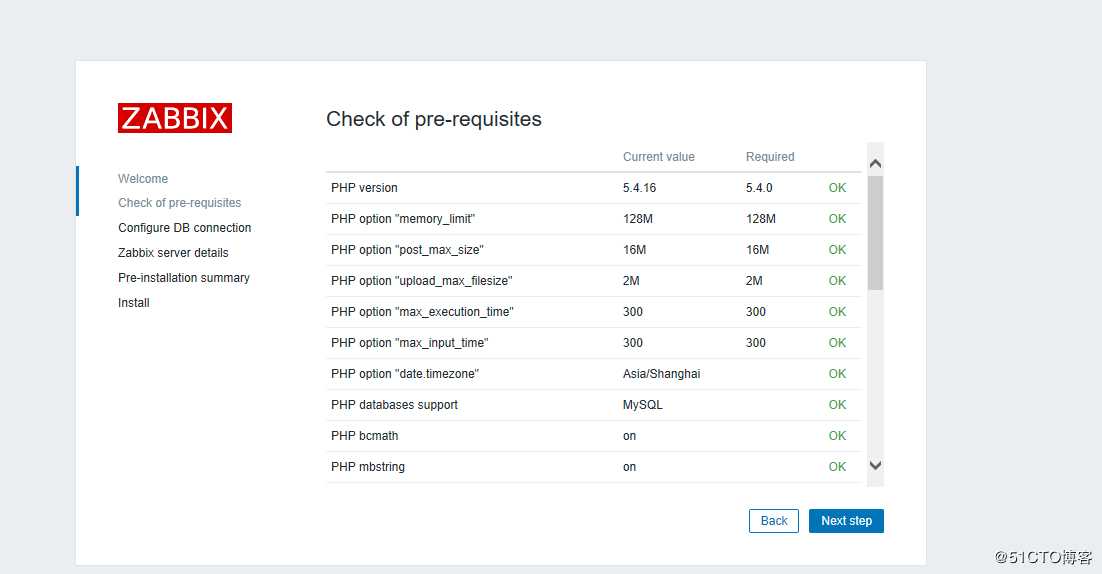Click the Check of pre-requisites page heading

434,119
